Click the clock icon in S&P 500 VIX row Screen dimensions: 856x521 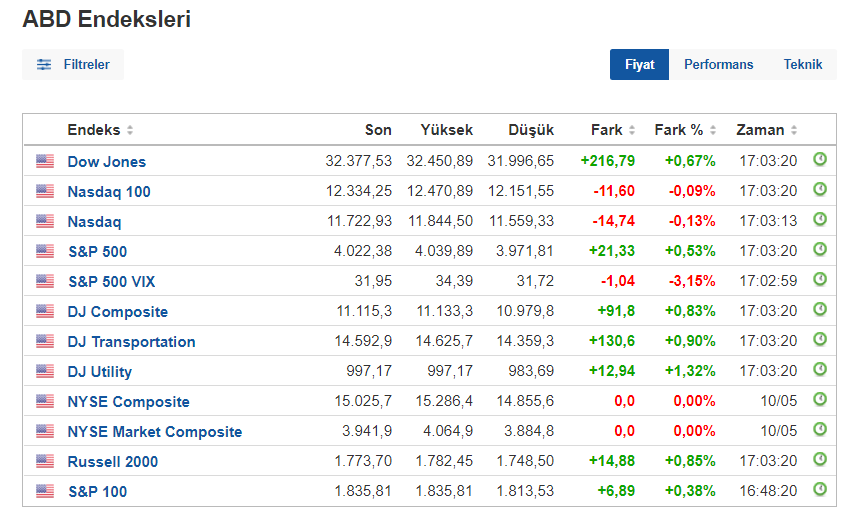[x=820, y=280]
